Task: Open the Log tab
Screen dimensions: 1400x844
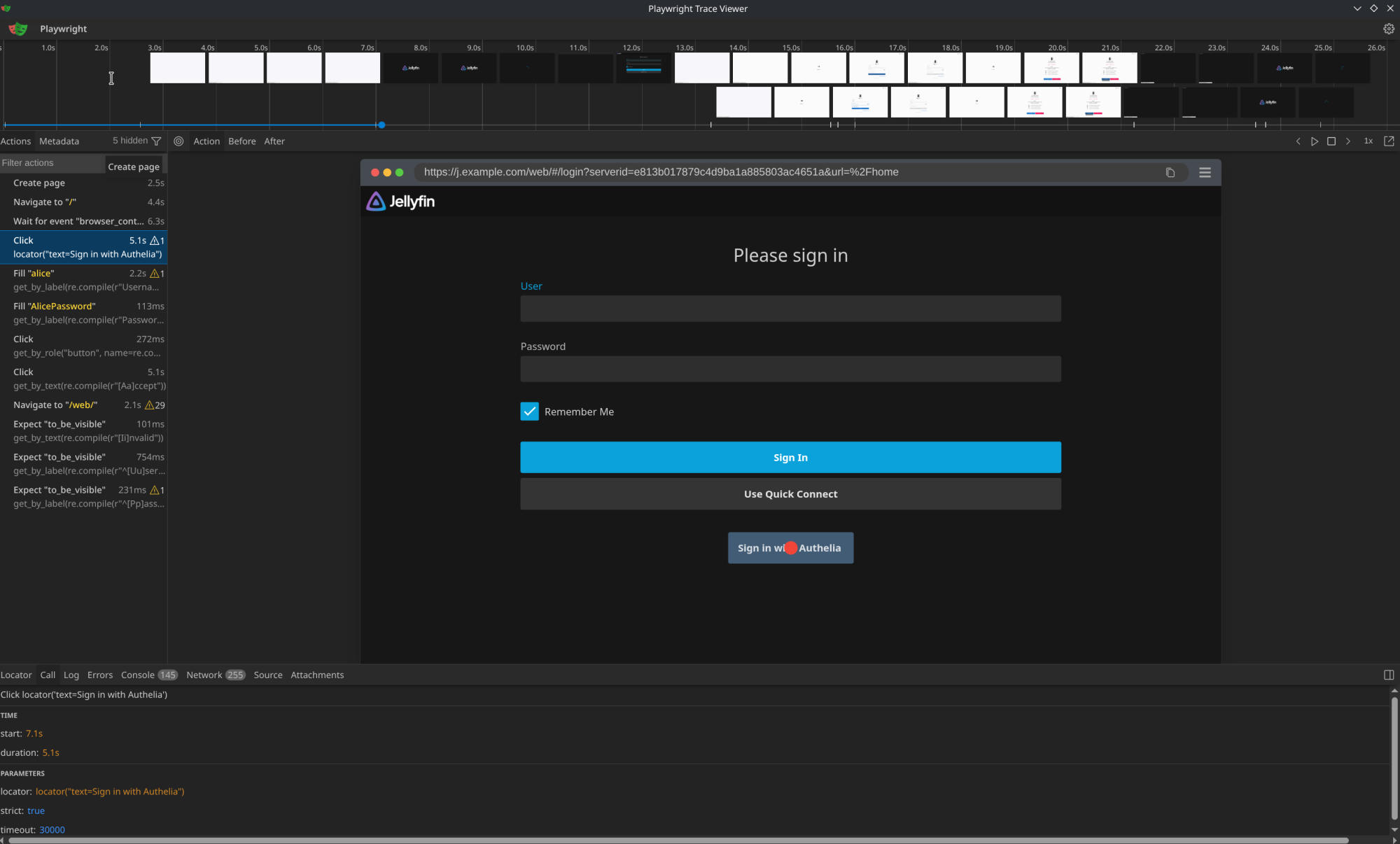Action: (71, 675)
